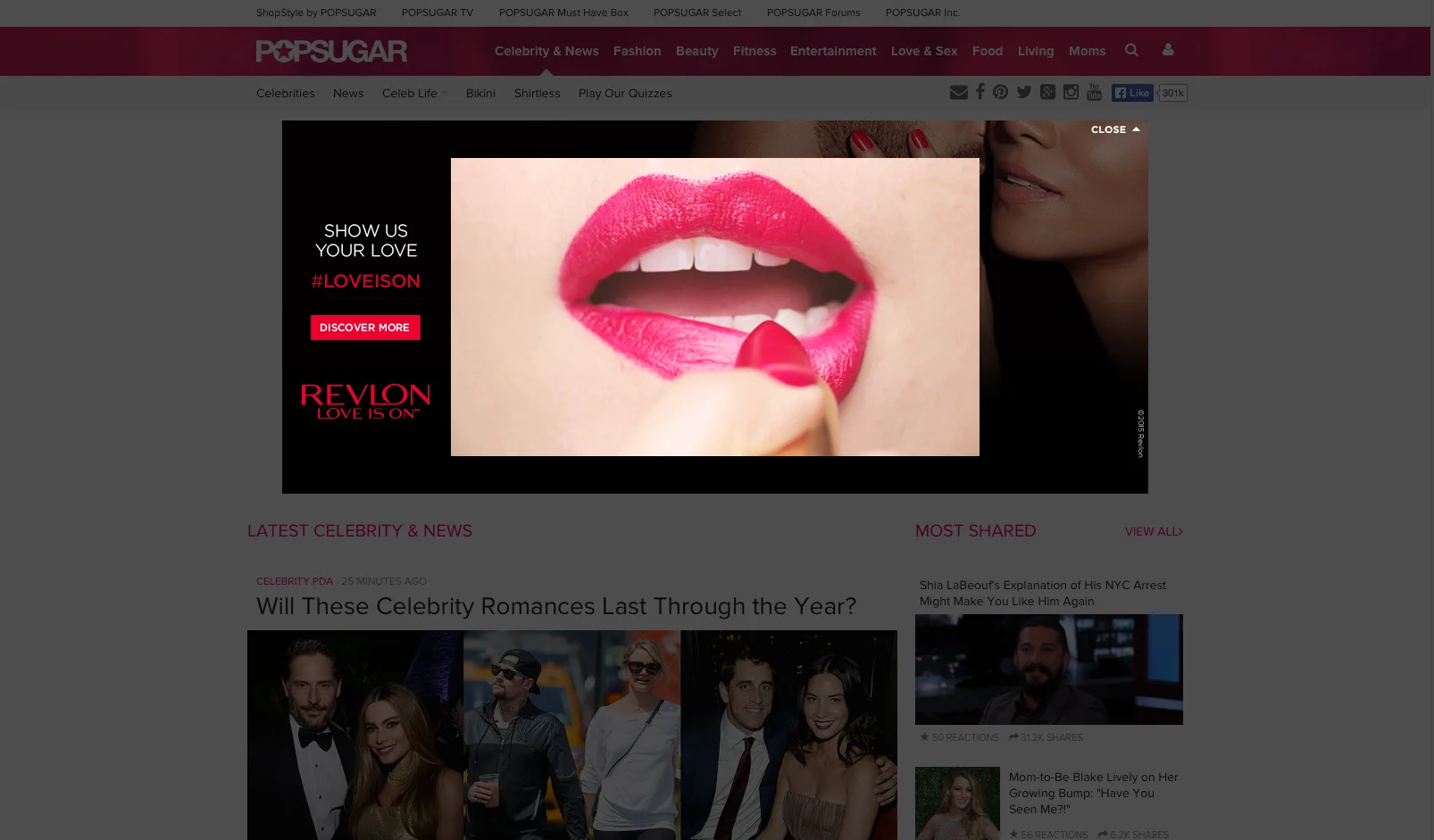Open ShopStyle by POPSUGAR link
Viewport: 1434px width, 840px height.
coord(316,12)
